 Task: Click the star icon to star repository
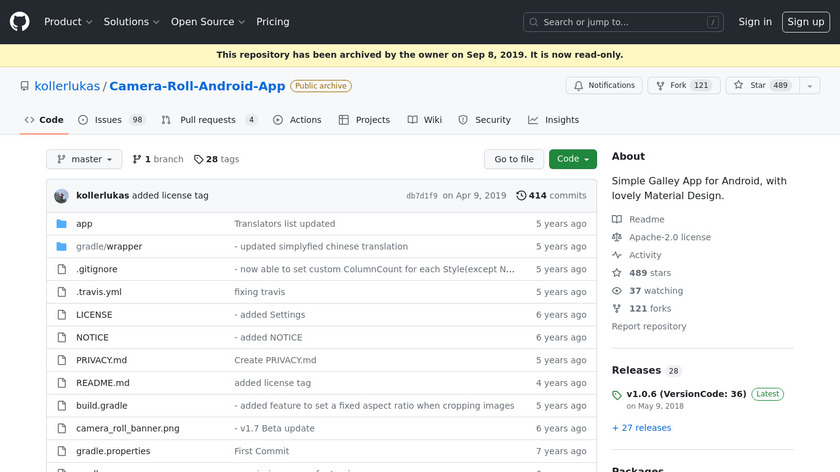(739, 86)
